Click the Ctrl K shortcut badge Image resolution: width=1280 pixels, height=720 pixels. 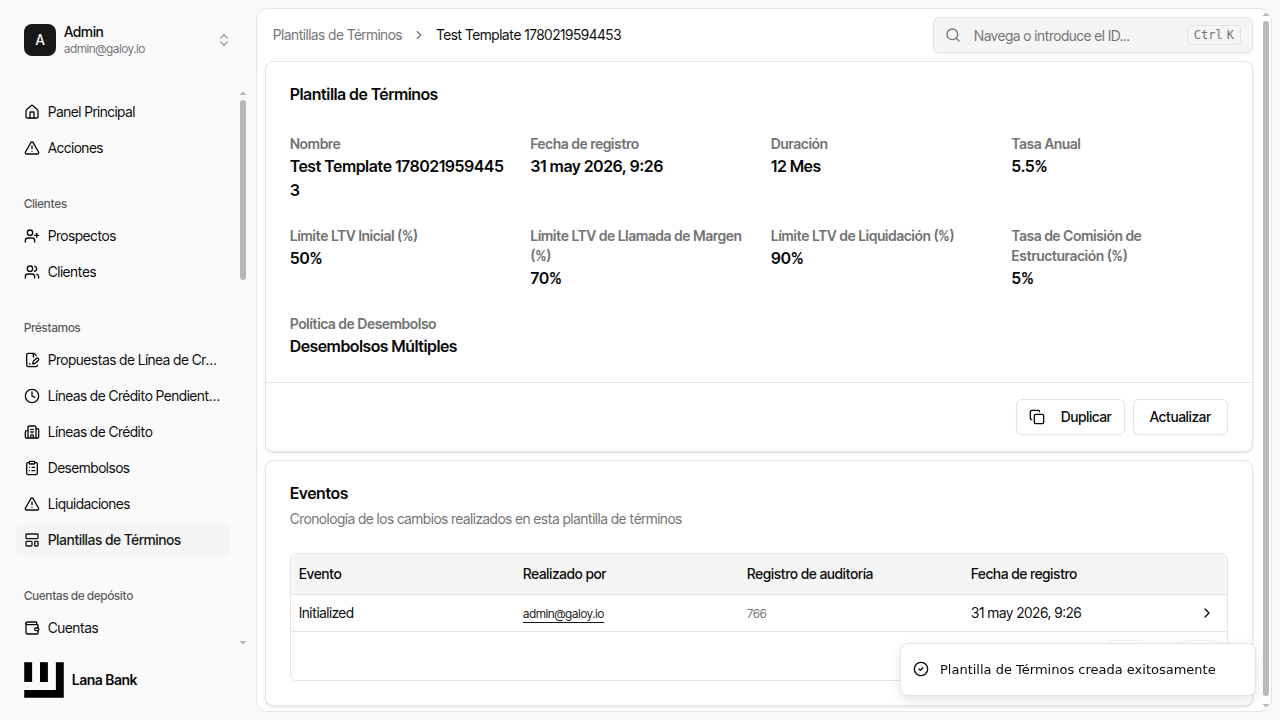tap(1214, 35)
